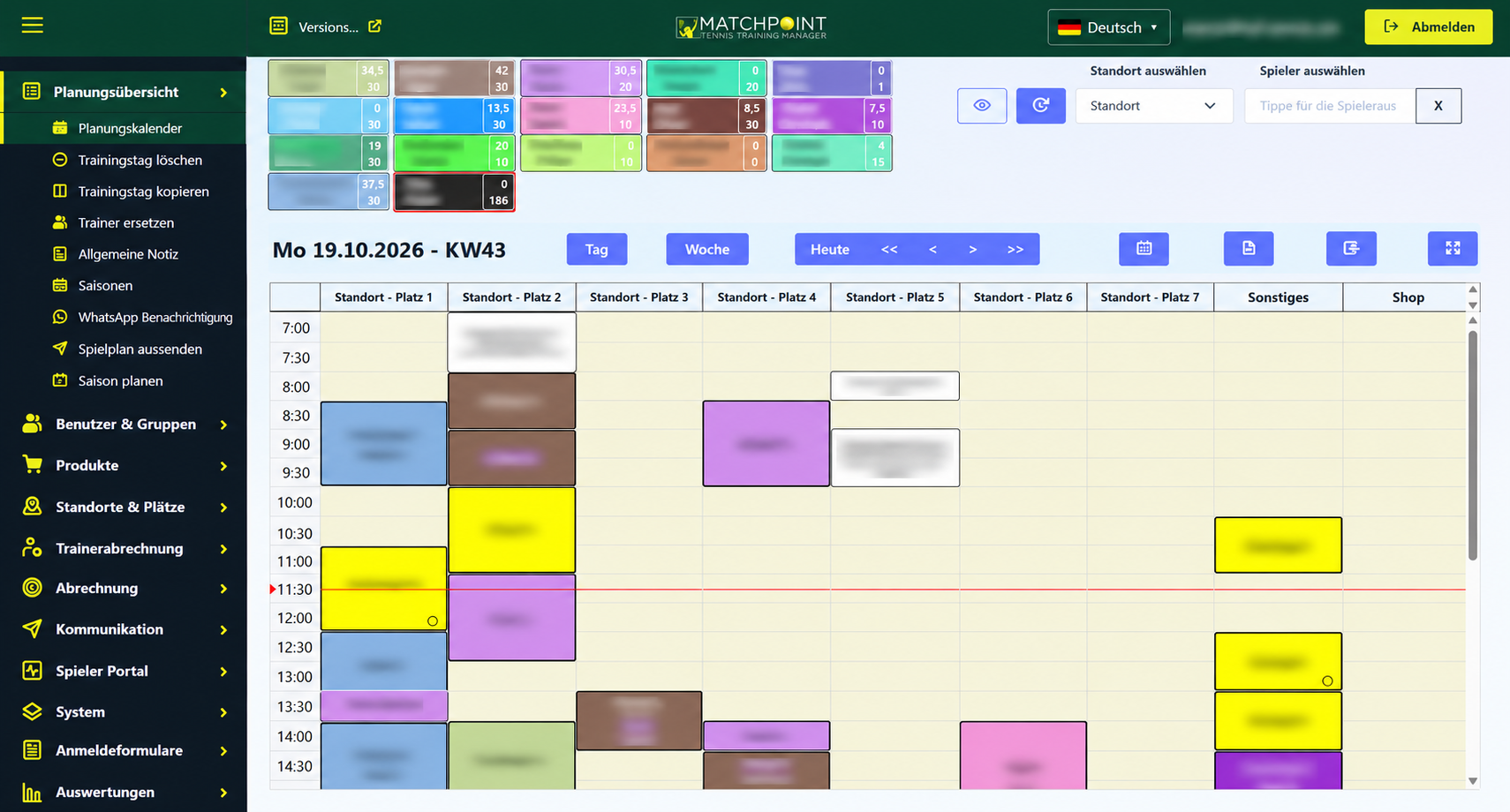This screenshot has width=1510, height=812.
Task: Click the refresh reload button
Action: (1041, 106)
